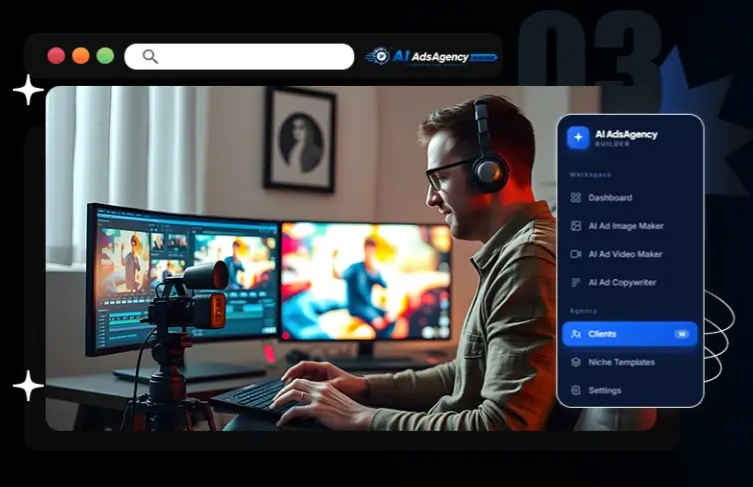
Task: Click the Workspace section label
Action: (590, 175)
